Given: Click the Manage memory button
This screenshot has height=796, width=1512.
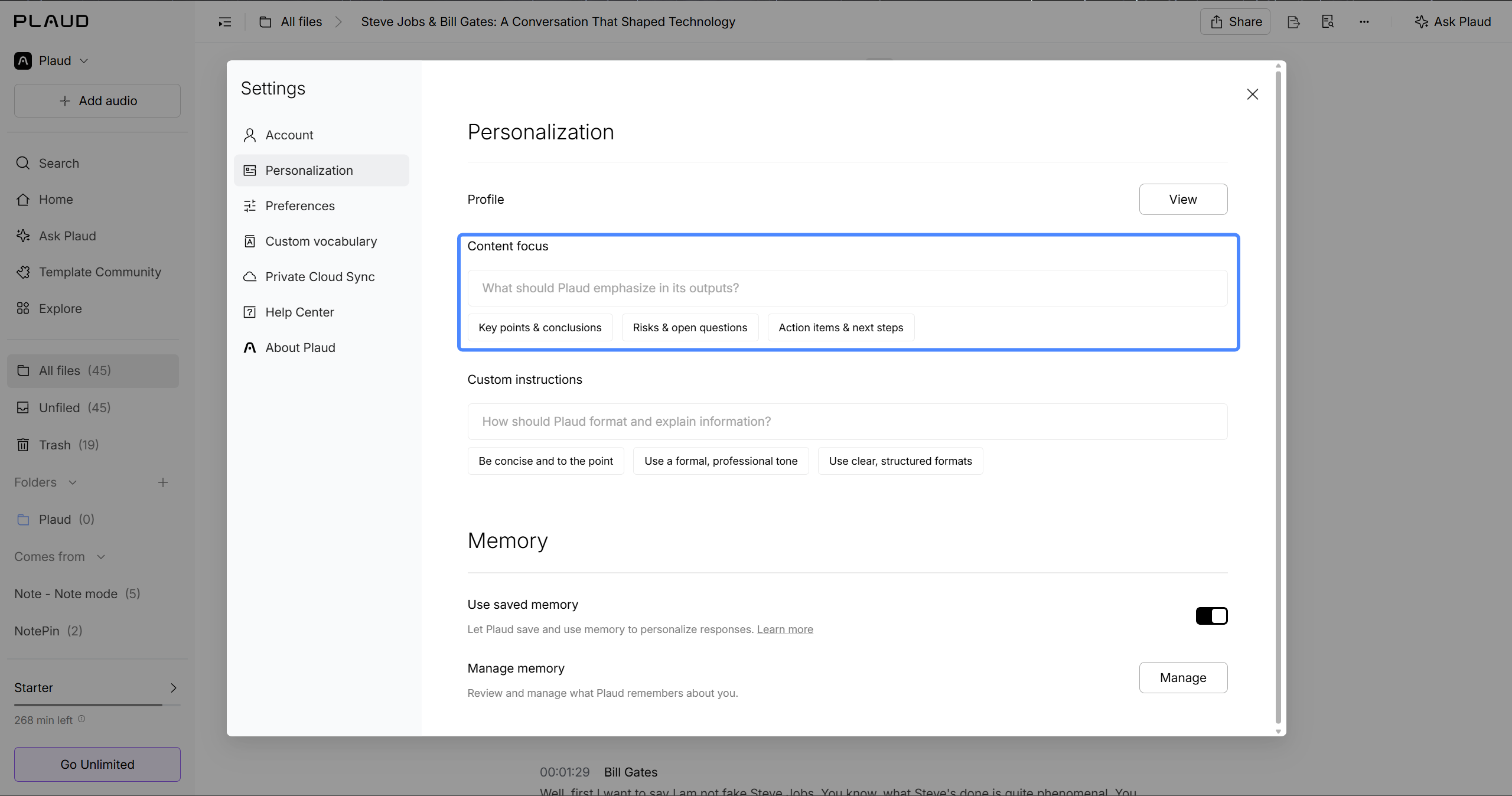Looking at the screenshot, I should pyautogui.click(x=1183, y=678).
